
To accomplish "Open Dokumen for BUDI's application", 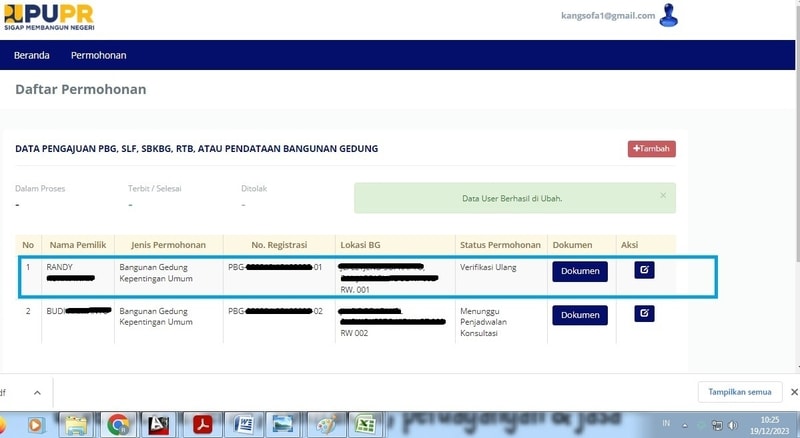I will click(x=579, y=315).
